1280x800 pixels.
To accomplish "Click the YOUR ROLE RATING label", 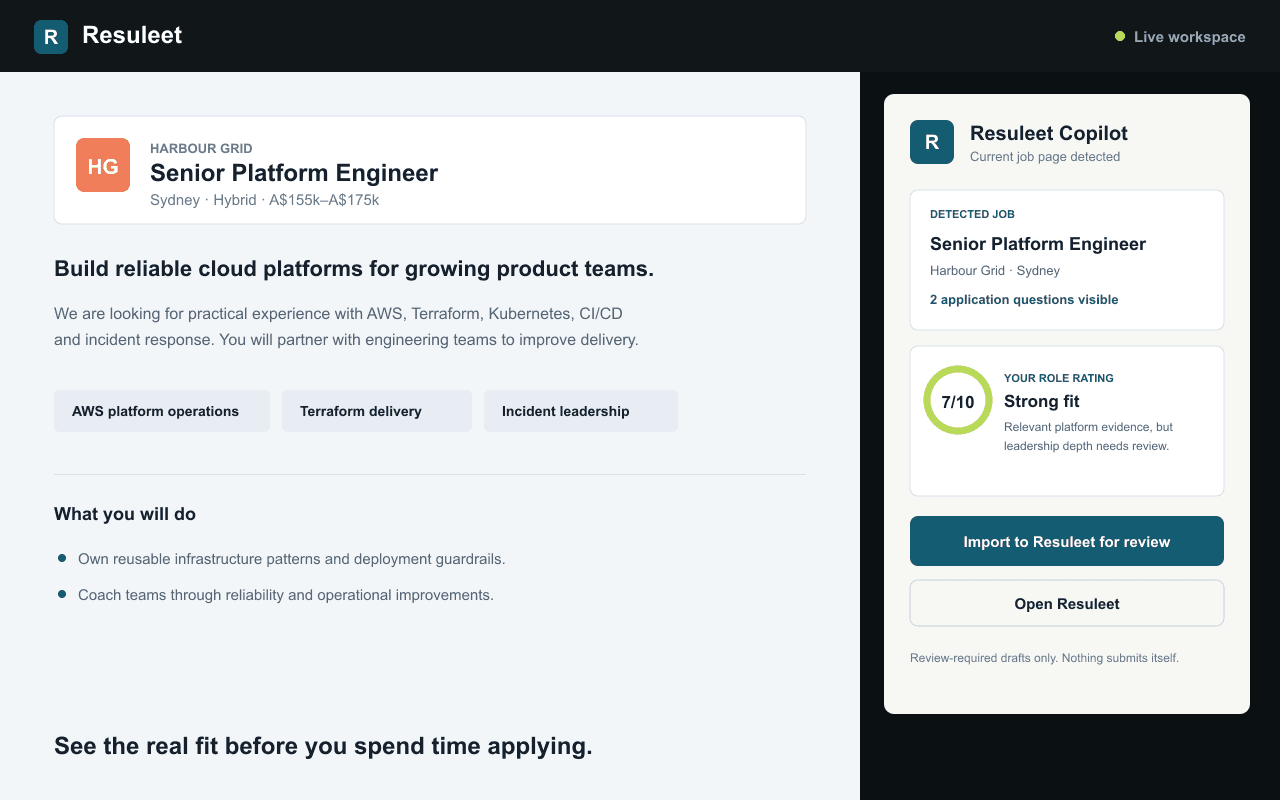I will [x=1059, y=378].
